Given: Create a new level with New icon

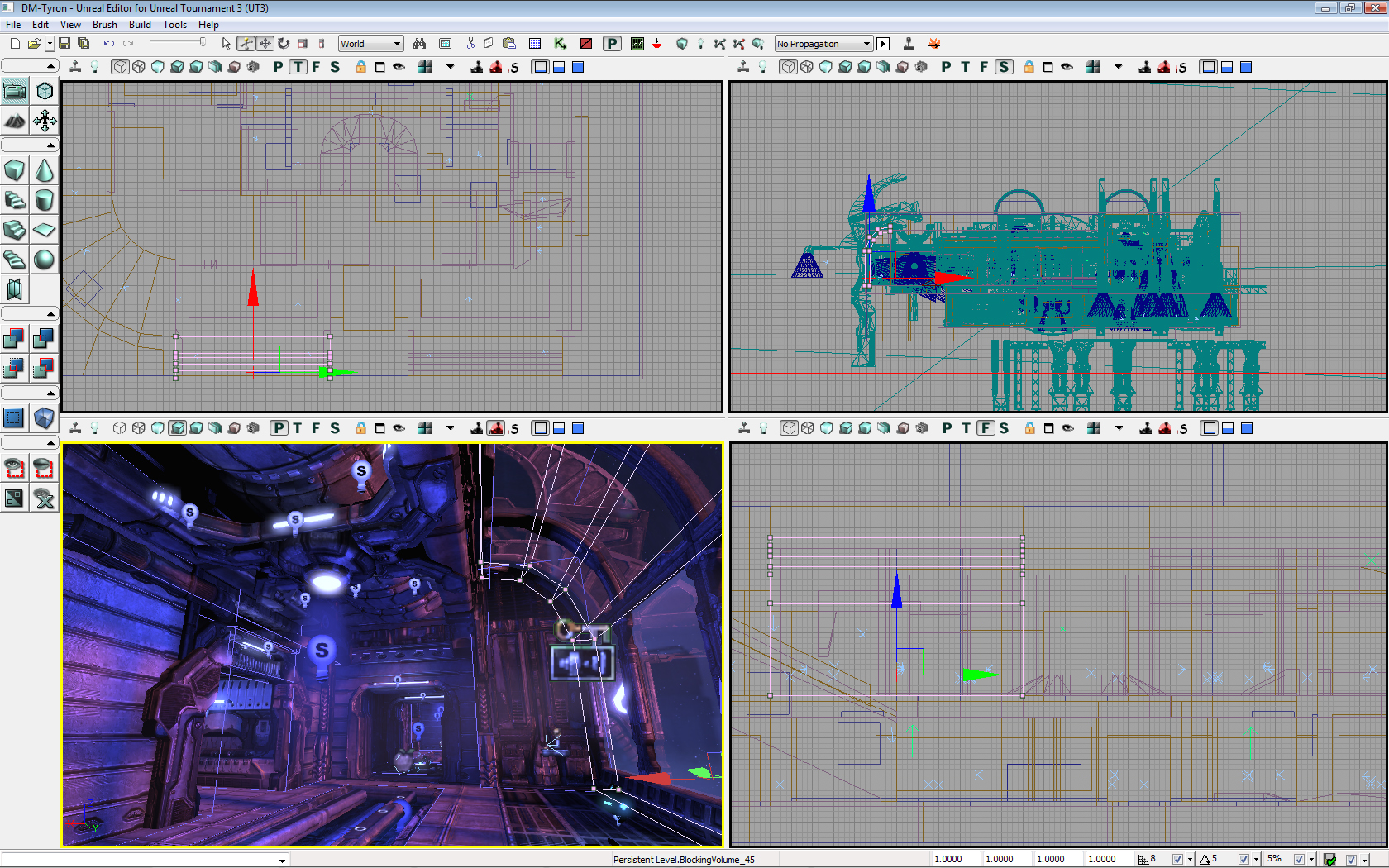Looking at the screenshot, I should [15, 44].
